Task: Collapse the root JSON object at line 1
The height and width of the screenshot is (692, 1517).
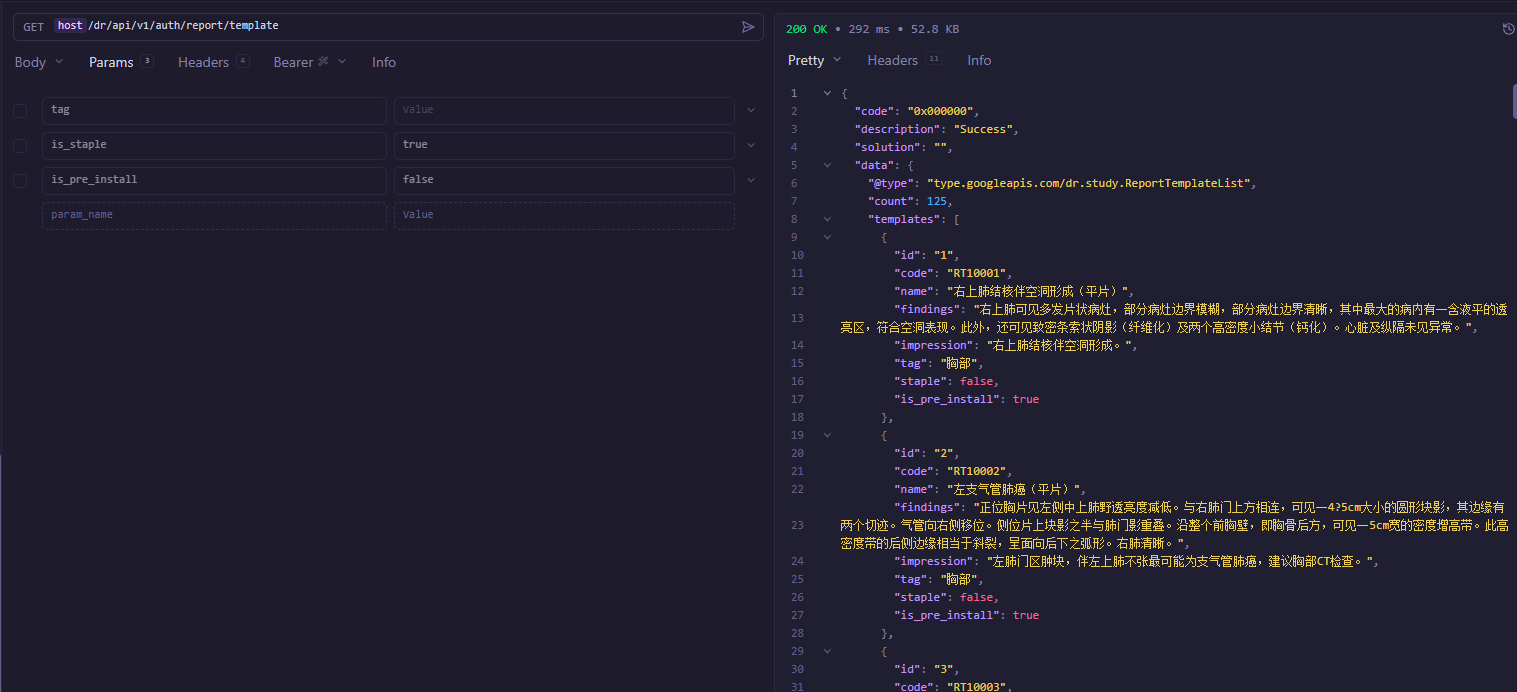Action: click(827, 93)
